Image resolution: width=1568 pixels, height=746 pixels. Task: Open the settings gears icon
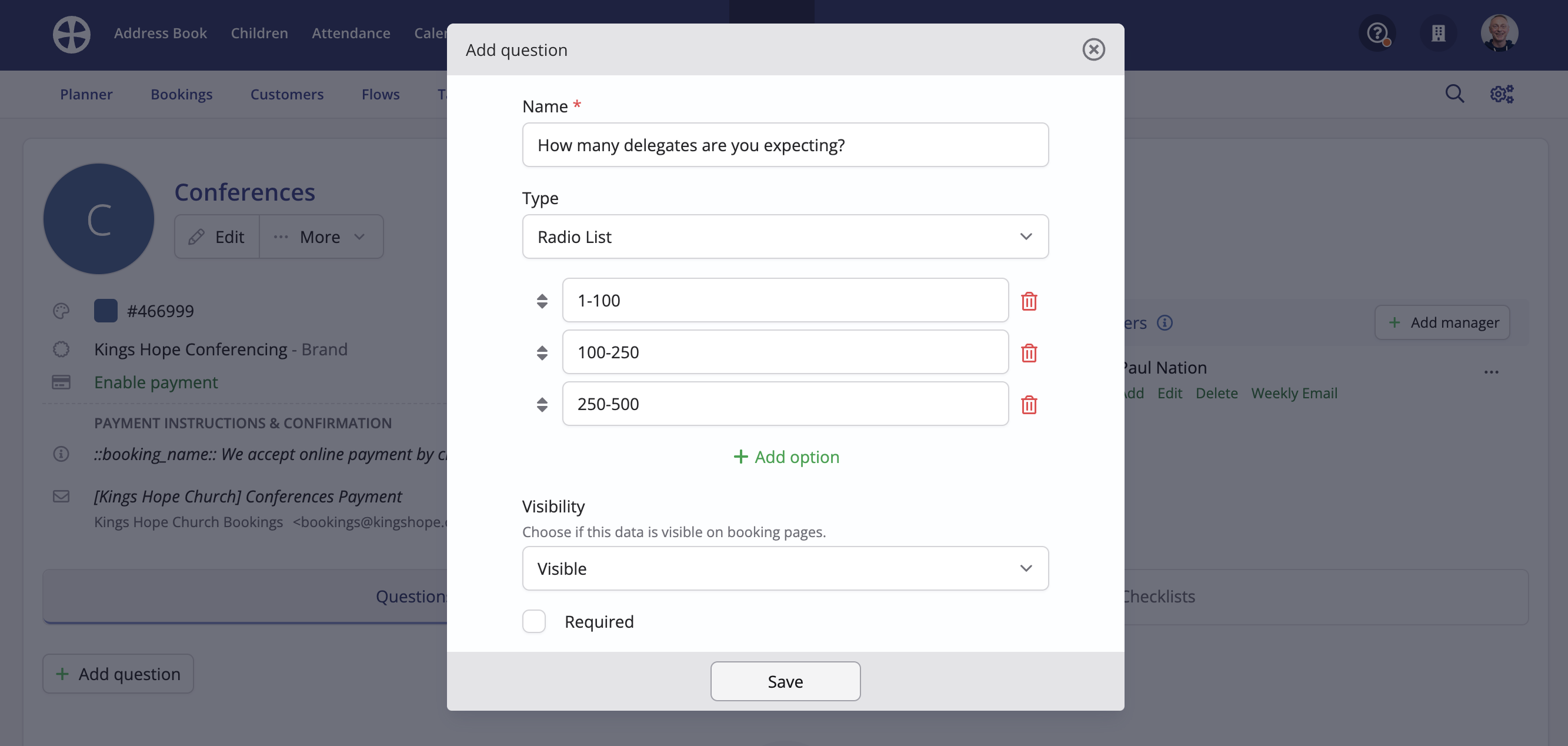click(x=1502, y=94)
